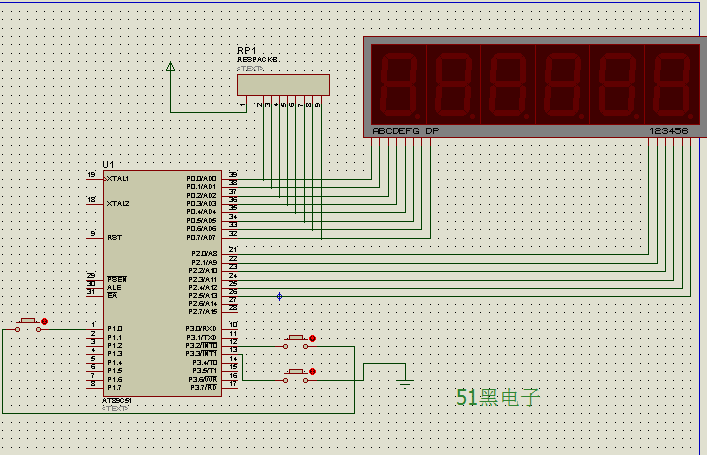Viewport: 707px width, 455px height.
Task: Click the P0.7/AD7 pin label
Action: (x=201, y=237)
